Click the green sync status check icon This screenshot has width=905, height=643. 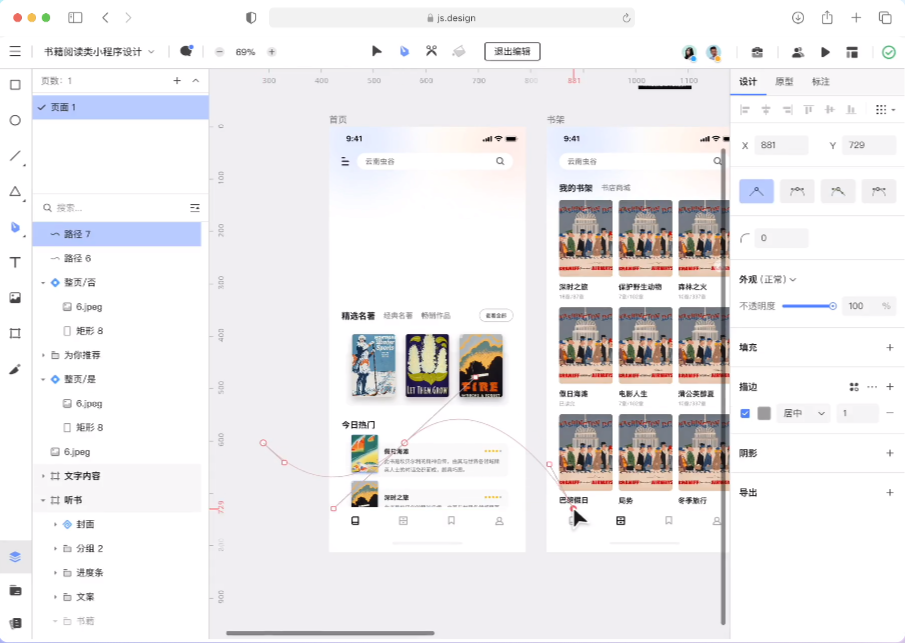click(889, 52)
